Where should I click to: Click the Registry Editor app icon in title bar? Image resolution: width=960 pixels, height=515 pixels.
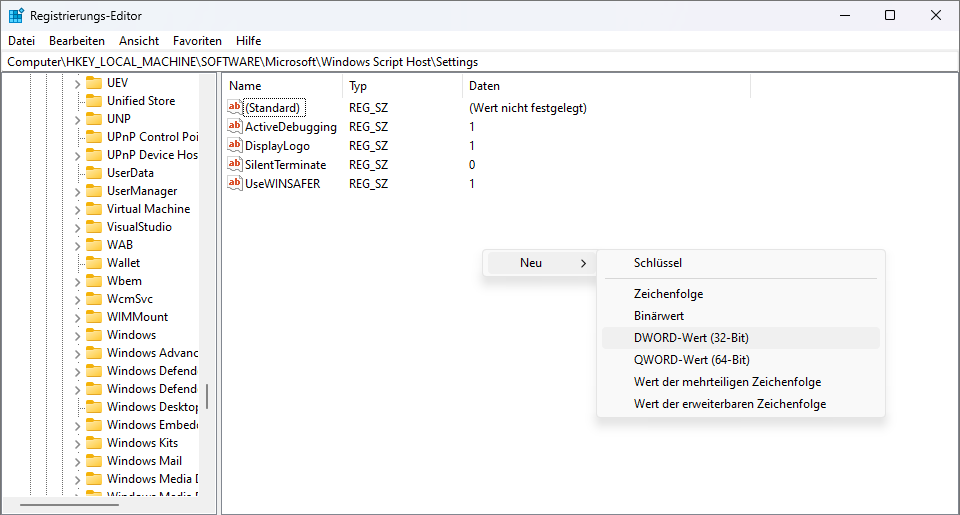16,16
